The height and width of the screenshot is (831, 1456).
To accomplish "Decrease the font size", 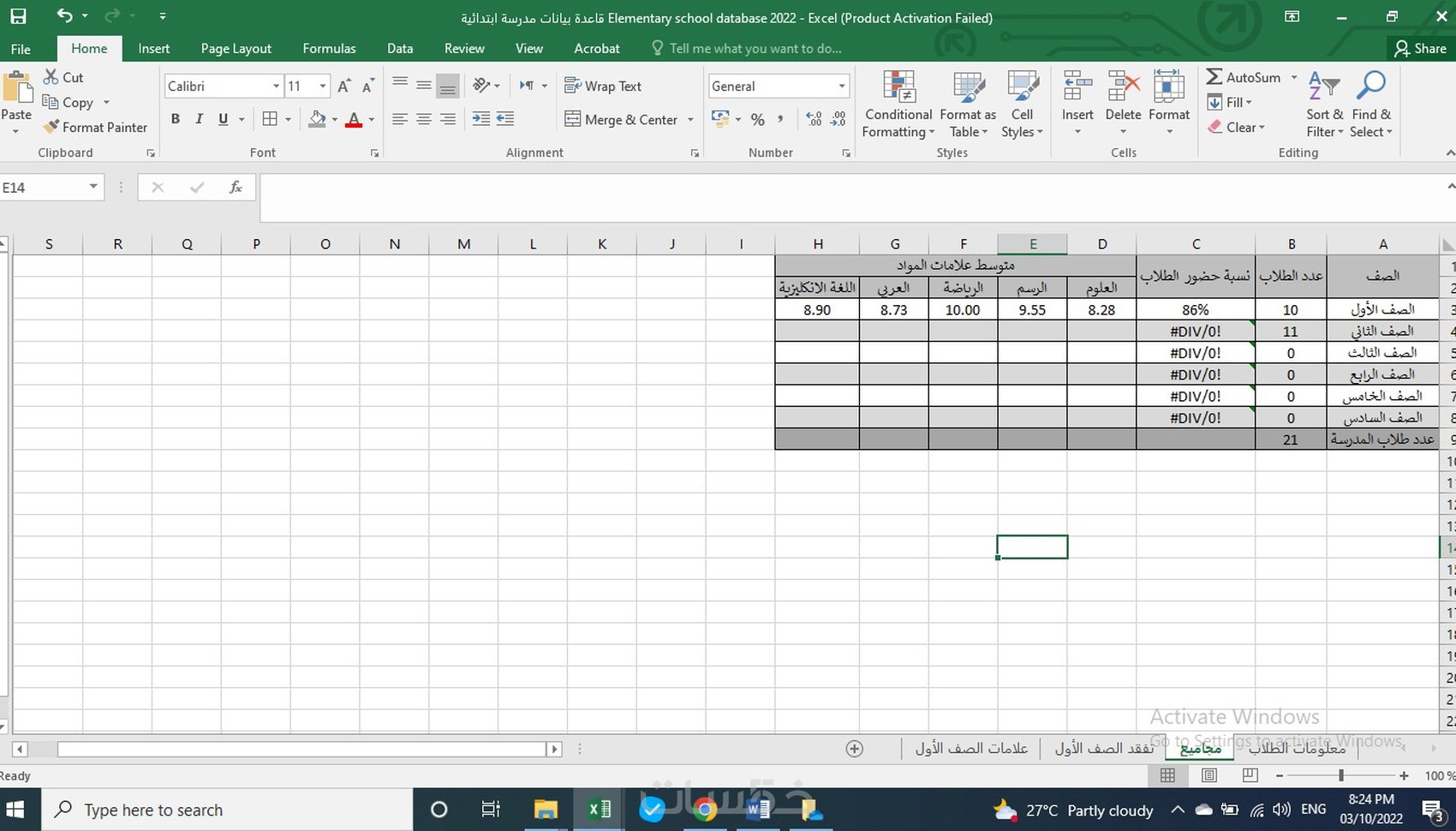I will 368,86.
